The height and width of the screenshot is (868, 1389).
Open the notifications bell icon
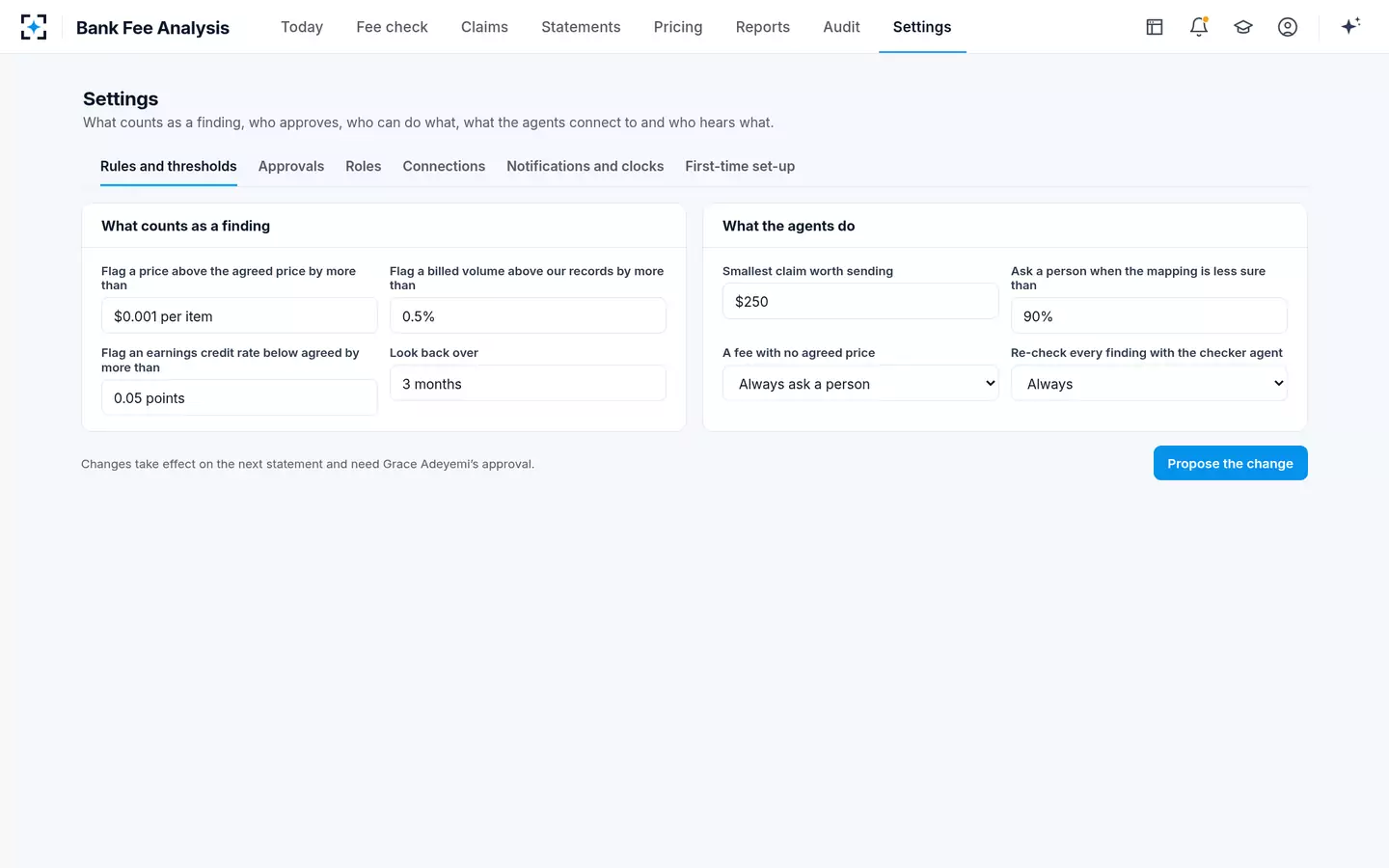point(1199,27)
